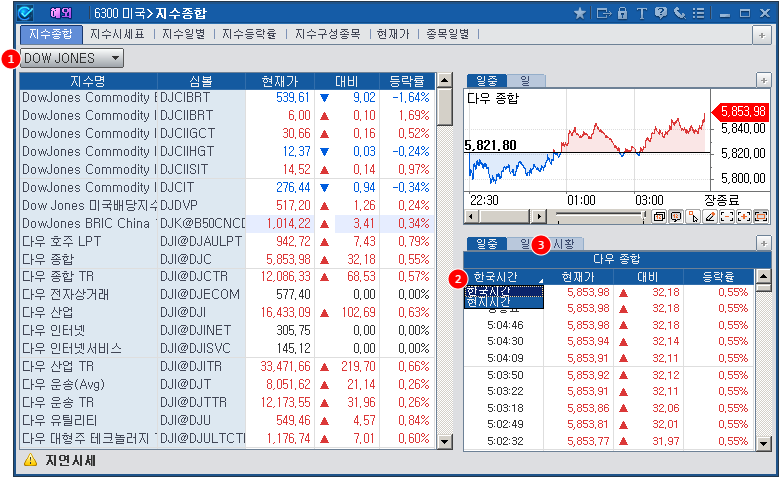The image size is (780, 478).
Task: Click symbol DJI@DJINET
Action: pyautogui.click(x=195, y=330)
